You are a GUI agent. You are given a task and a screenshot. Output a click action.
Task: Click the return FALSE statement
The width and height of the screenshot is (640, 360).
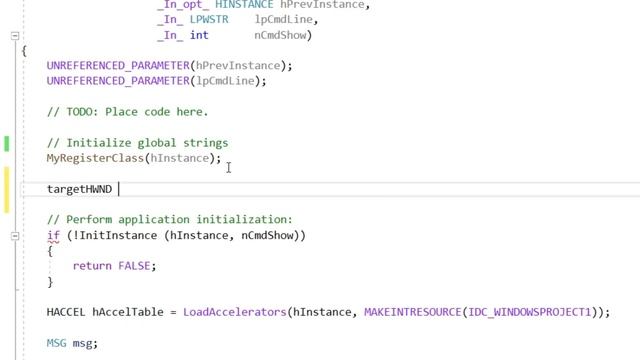click(x=114, y=266)
